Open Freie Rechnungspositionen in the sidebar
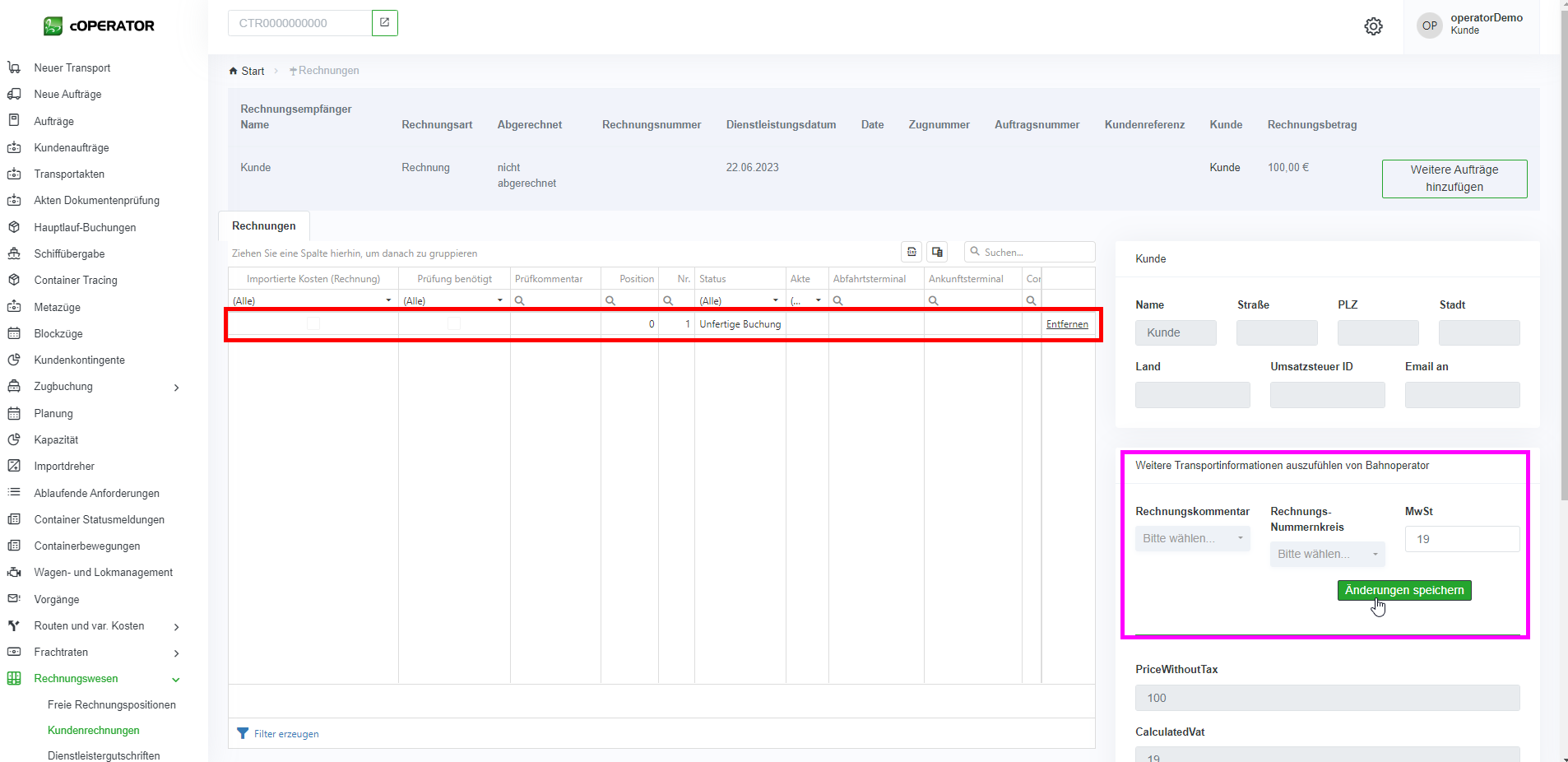The width and height of the screenshot is (1568, 762). tap(112, 704)
